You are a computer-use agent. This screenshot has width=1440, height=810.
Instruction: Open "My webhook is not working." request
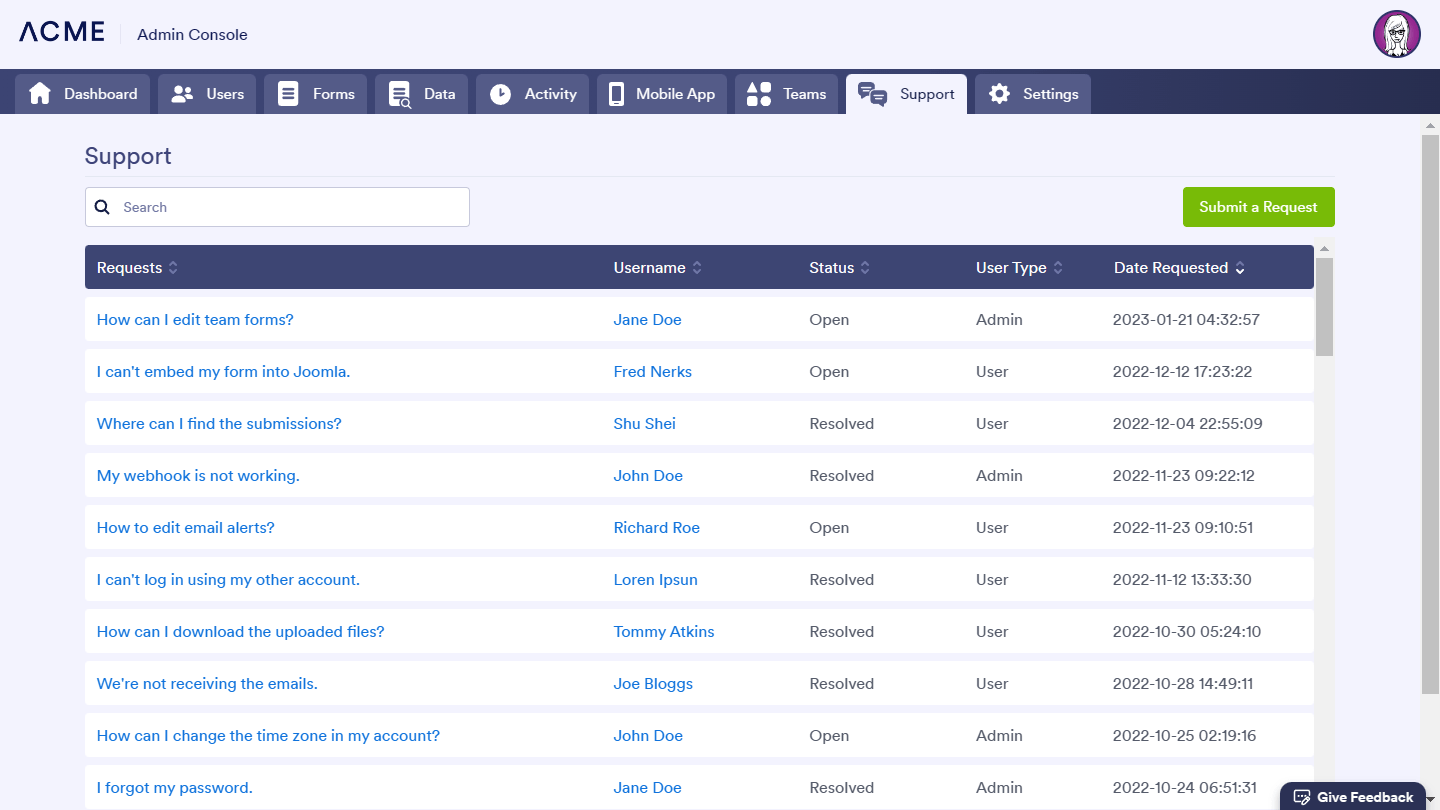(198, 476)
